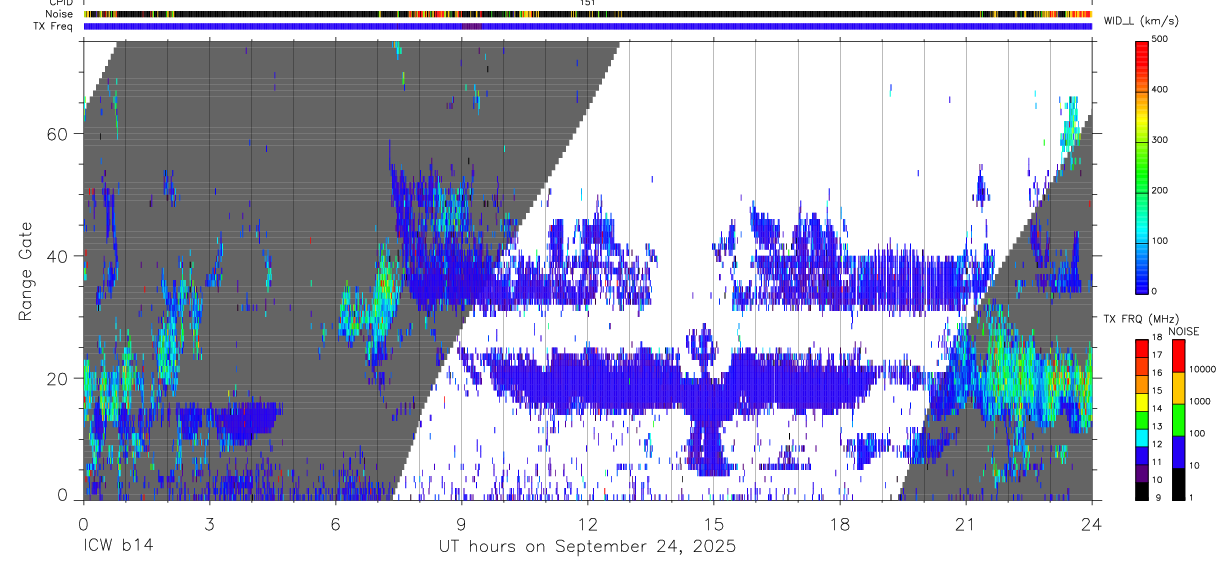1228x567 pixels.
Task: Click the CPID value '151' above the plot
Action: pyautogui.click(x=587, y=3)
